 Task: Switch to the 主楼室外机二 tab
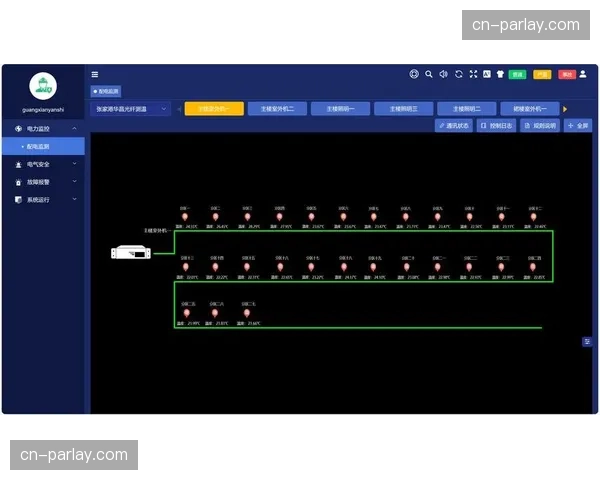coord(277,109)
